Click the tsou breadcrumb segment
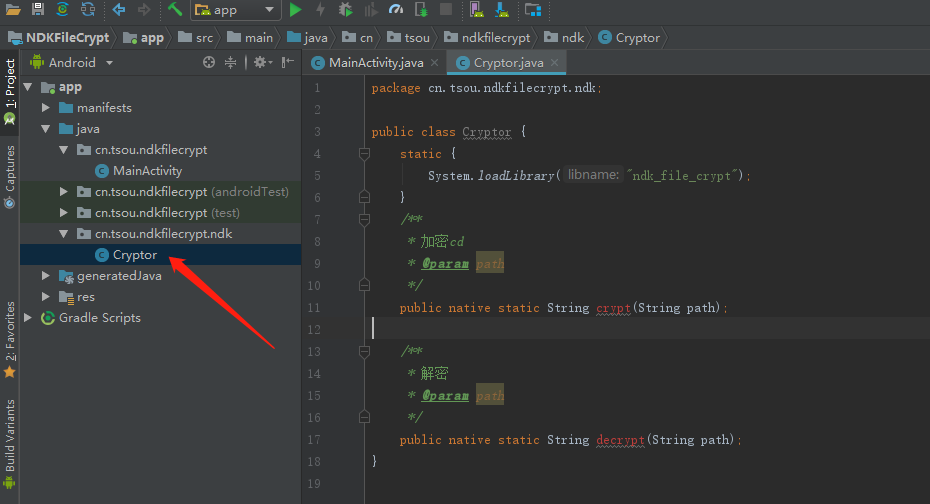Viewport: 930px width, 504px height. [x=408, y=38]
